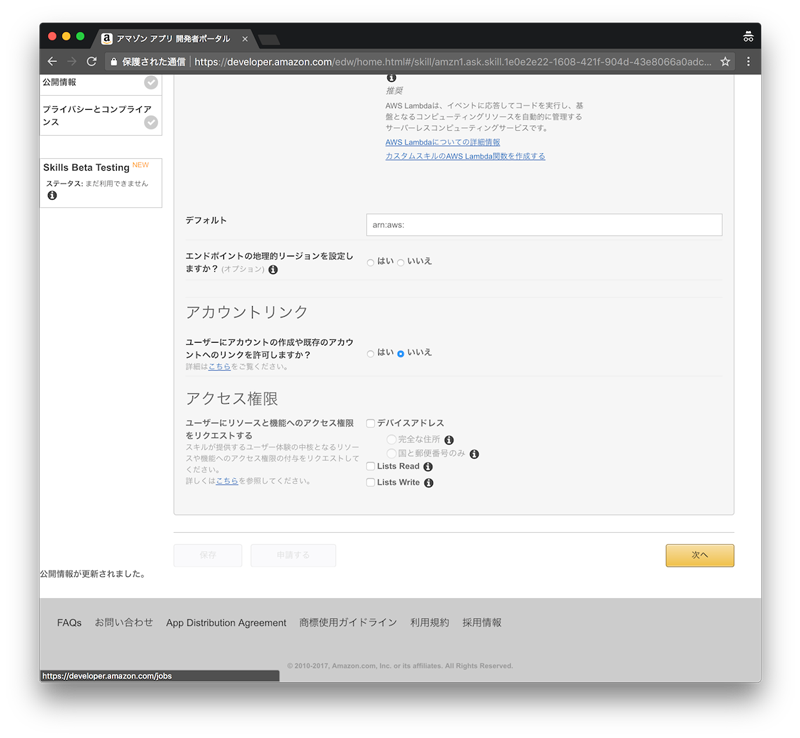
Task: Open the Chrome three-dot menu
Action: [748, 62]
